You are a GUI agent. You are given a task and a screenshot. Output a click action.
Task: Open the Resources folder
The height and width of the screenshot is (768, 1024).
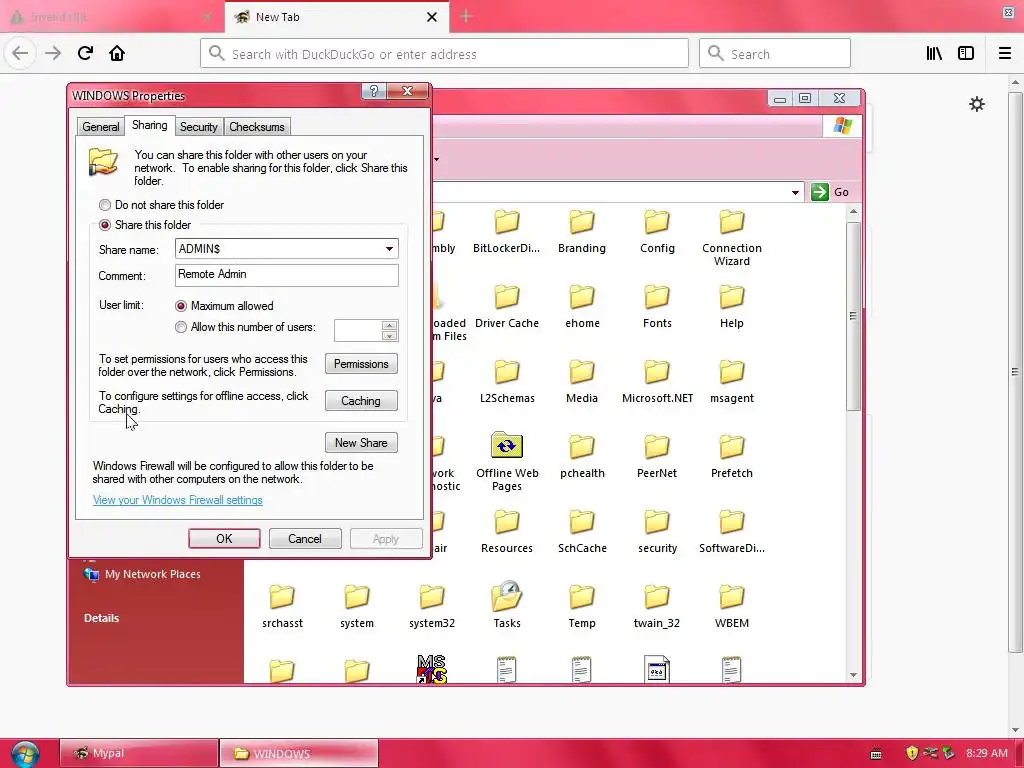point(507,532)
